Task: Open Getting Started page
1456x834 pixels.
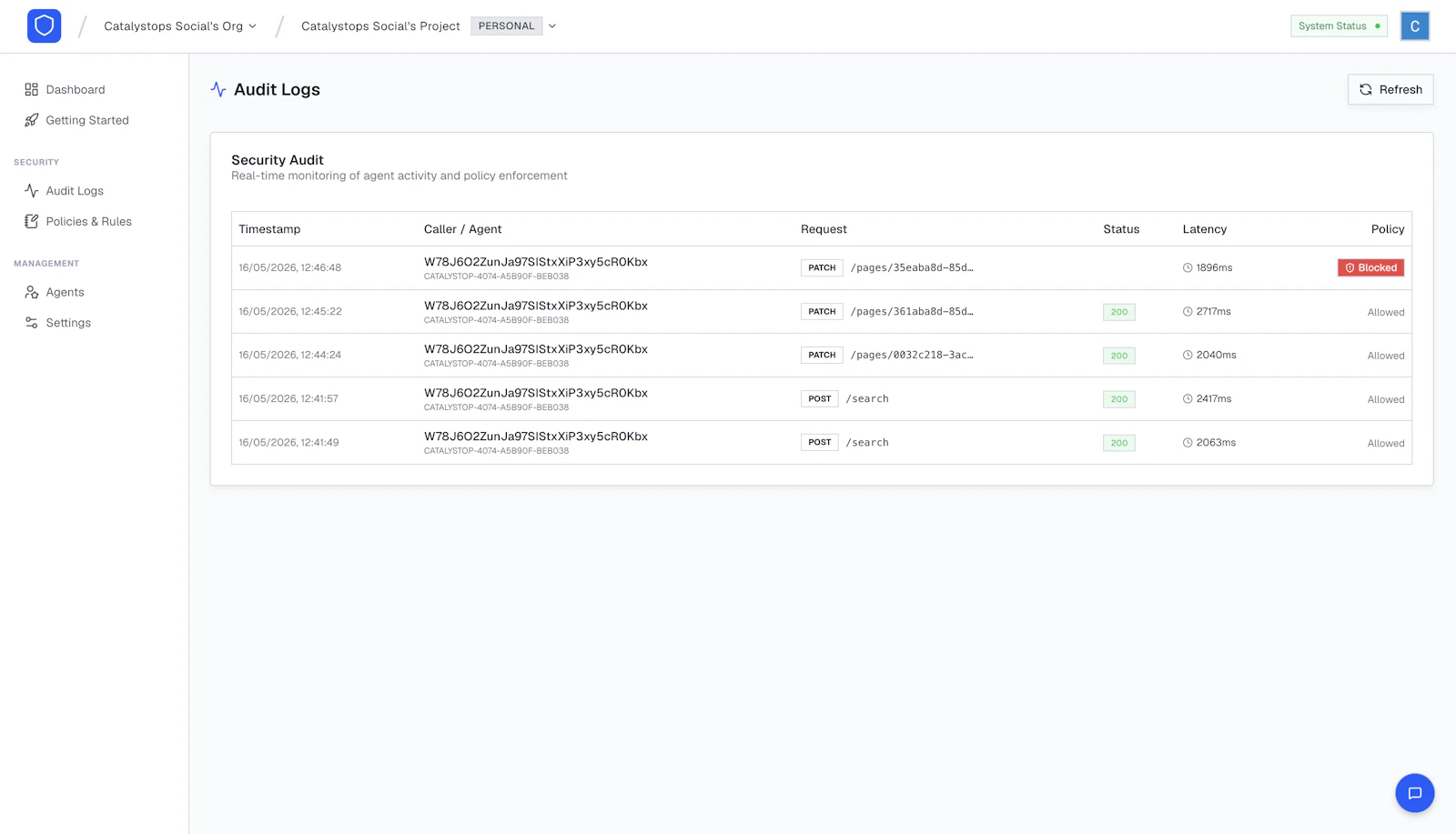Action: click(87, 120)
